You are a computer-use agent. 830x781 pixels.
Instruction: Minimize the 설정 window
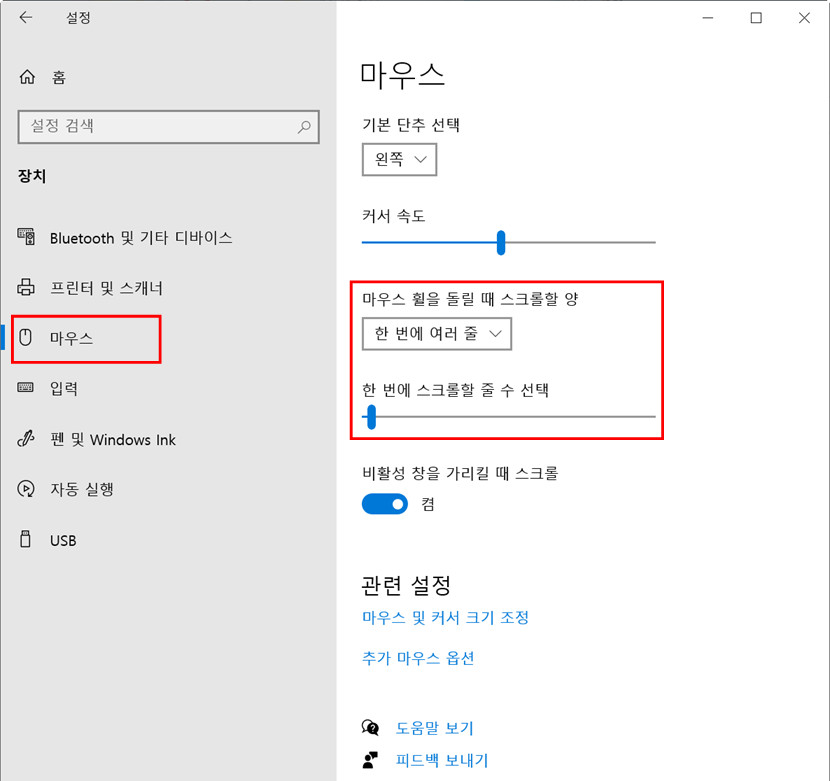point(708,17)
